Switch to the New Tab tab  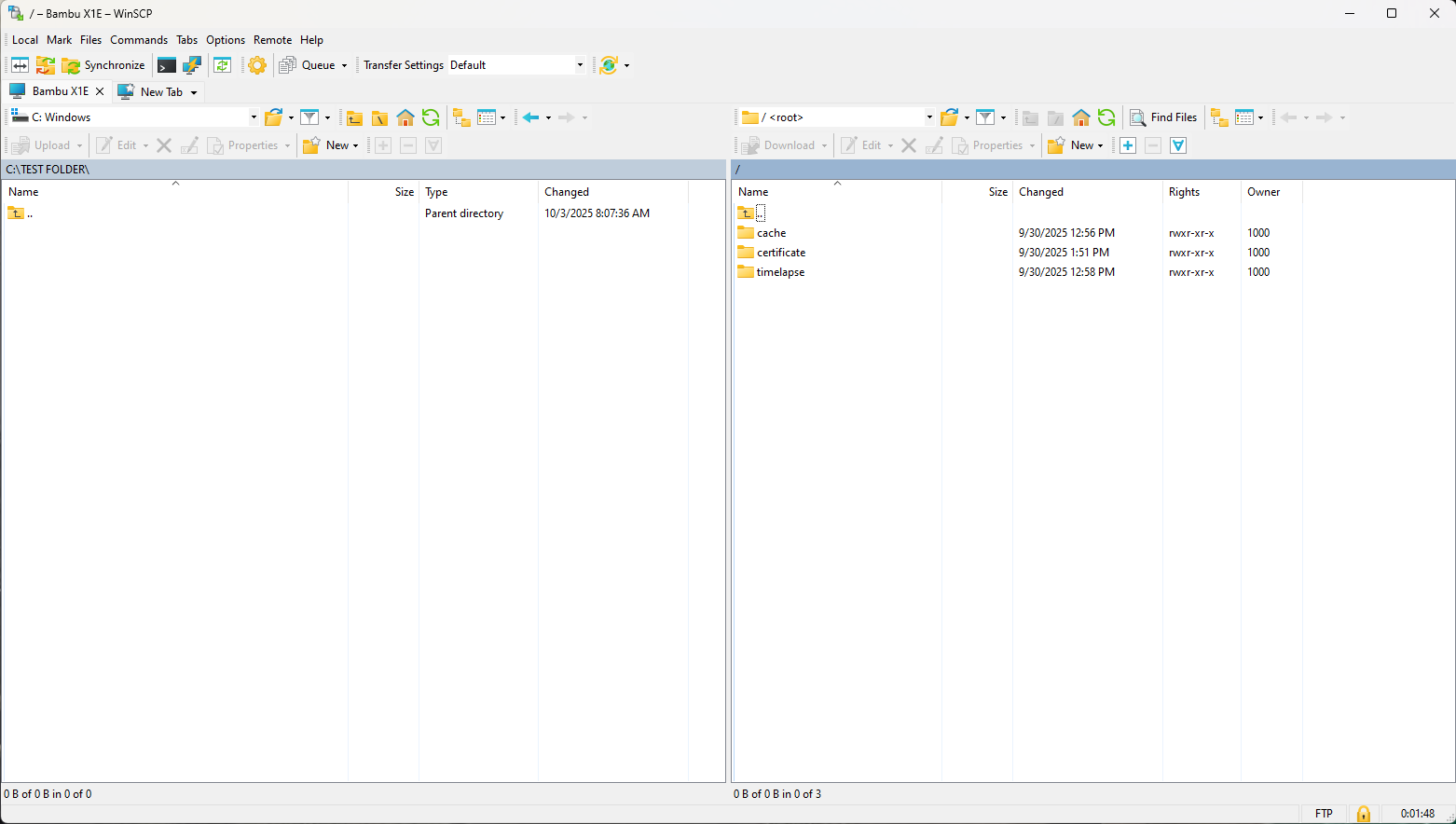point(160,92)
